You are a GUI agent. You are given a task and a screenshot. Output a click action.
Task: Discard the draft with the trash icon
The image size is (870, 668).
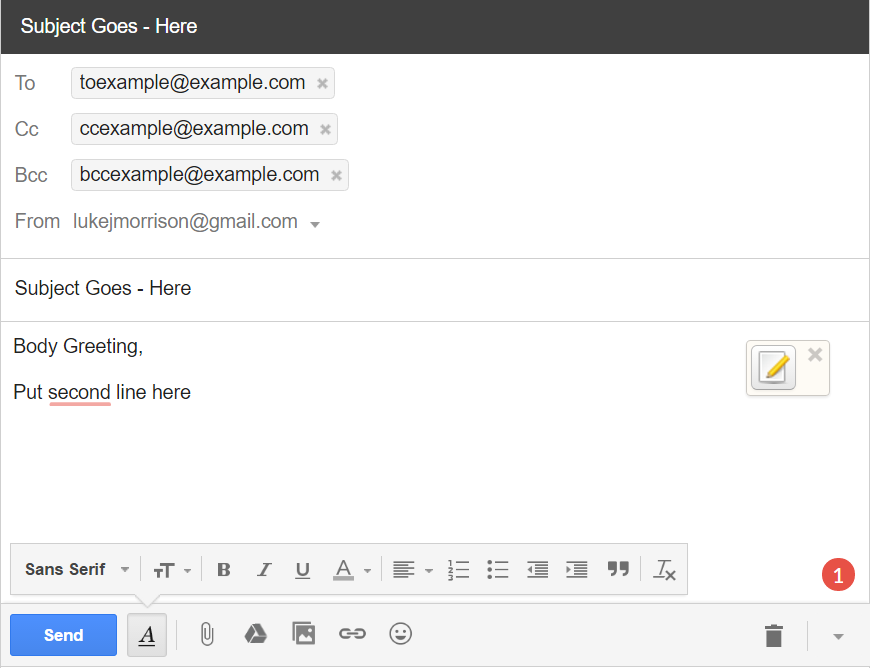click(x=773, y=634)
